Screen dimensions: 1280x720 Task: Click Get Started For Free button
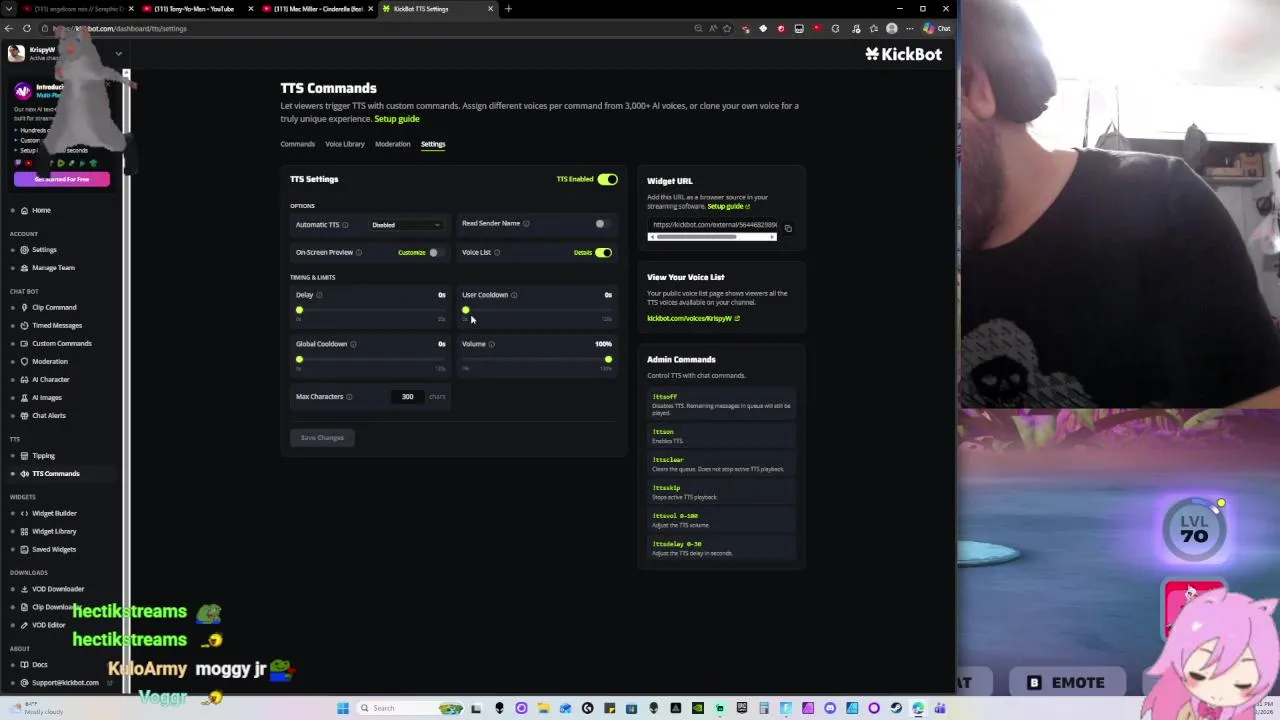[62, 179]
